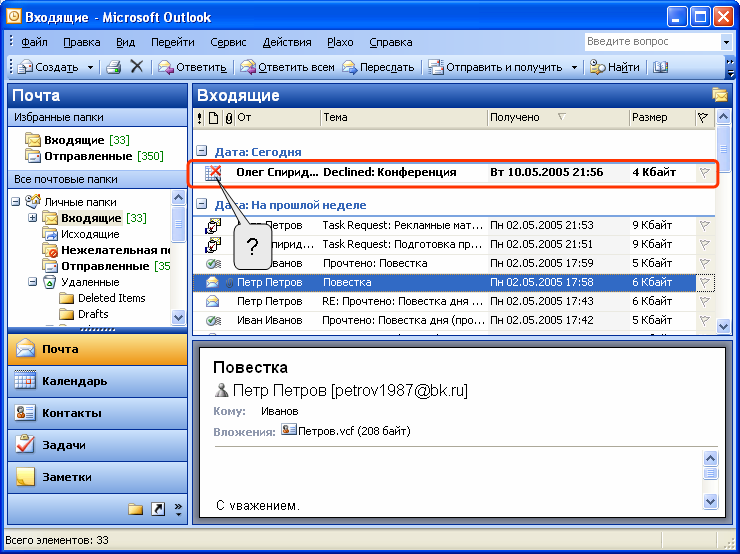
Task: Select the RE: Прочтено: Повестка дня message
Action: (453, 301)
